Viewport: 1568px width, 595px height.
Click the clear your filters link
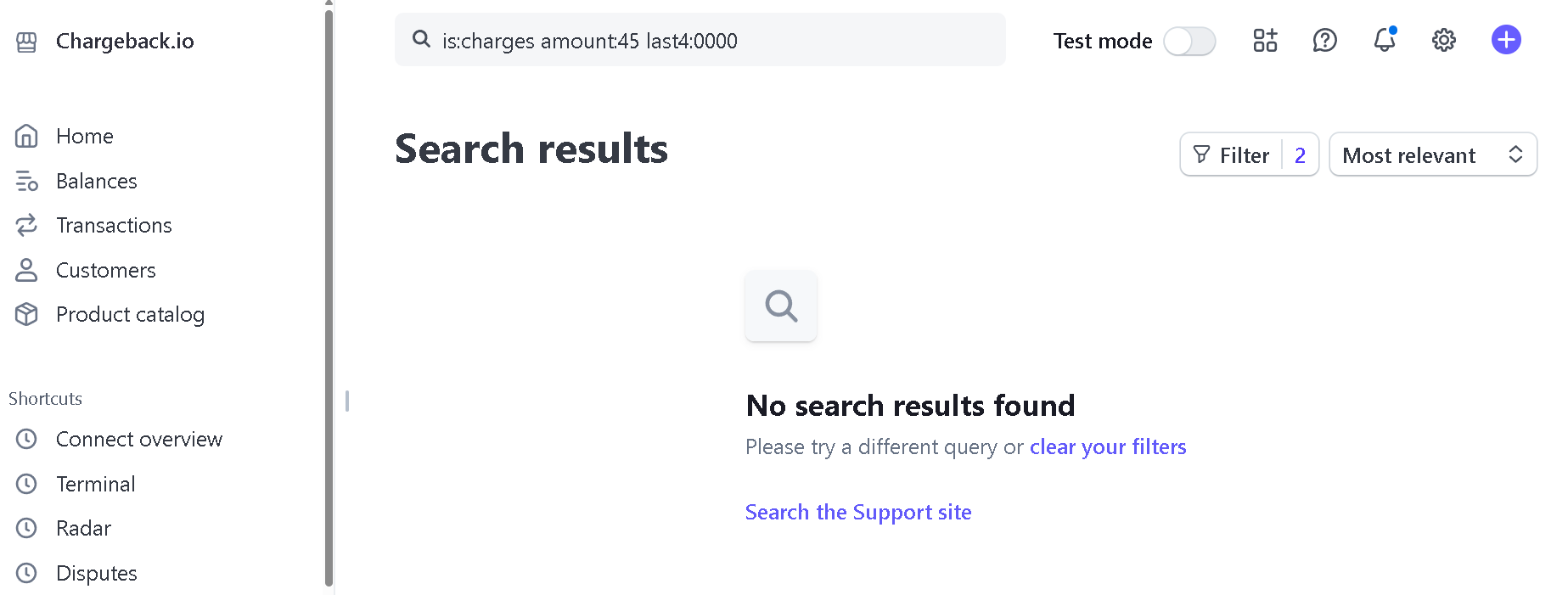[x=1108, y=447]
